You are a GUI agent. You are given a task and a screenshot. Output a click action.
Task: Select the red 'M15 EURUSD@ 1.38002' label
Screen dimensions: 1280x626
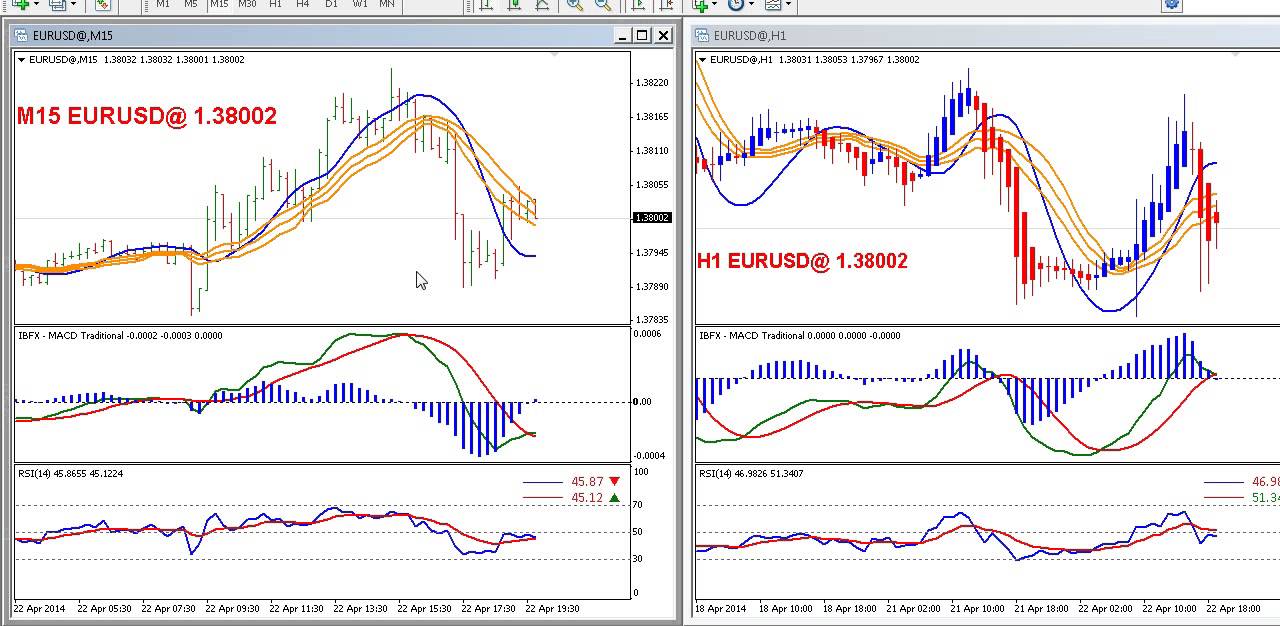(147, 116)
